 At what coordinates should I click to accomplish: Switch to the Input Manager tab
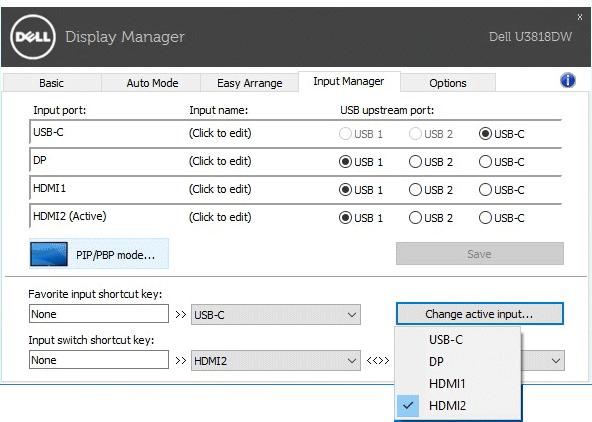coord(349,81)
